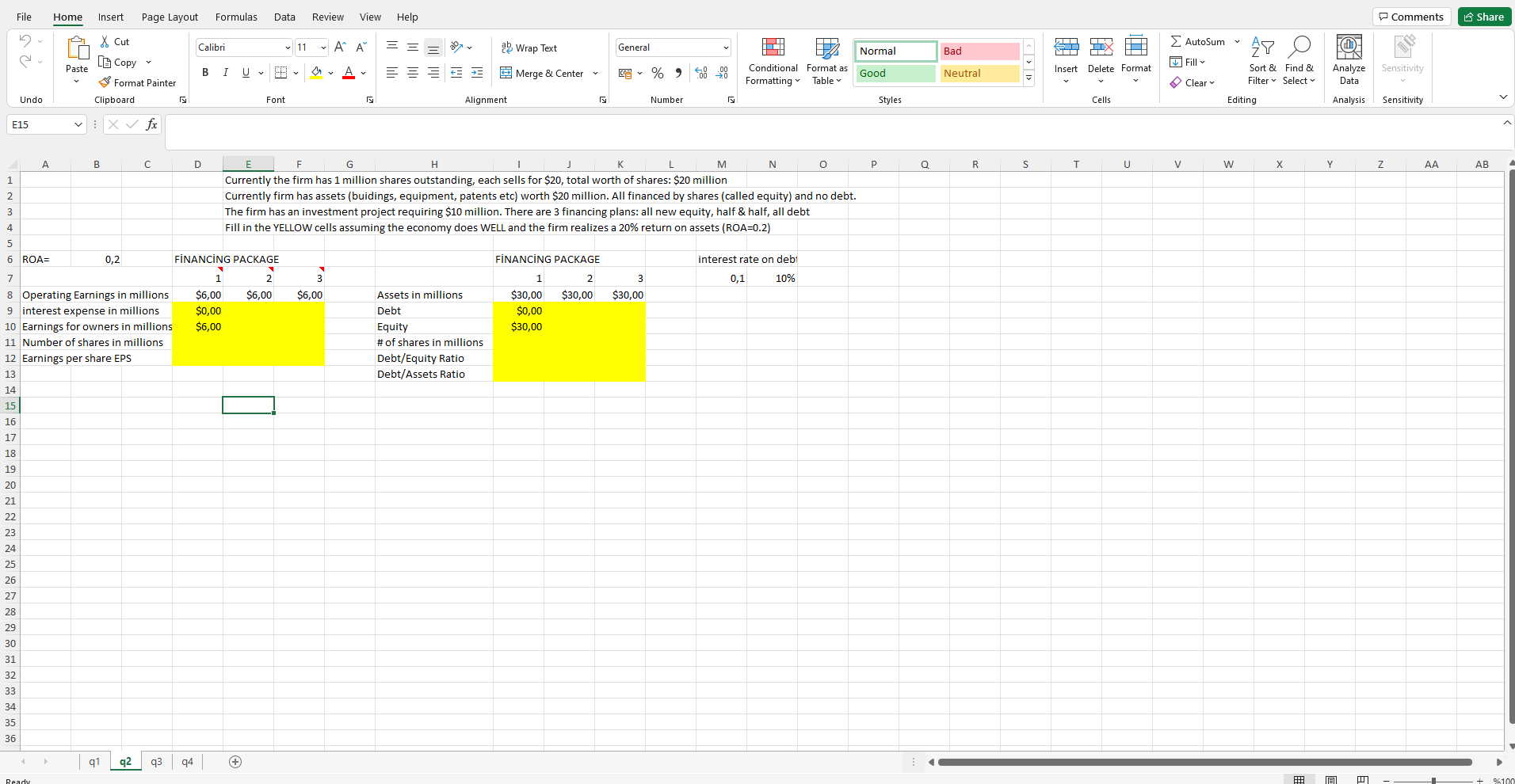Viewport: 1515px width, 784px height.
Task: Click the Decrease Decimal icon
Action: coord(722,73)
